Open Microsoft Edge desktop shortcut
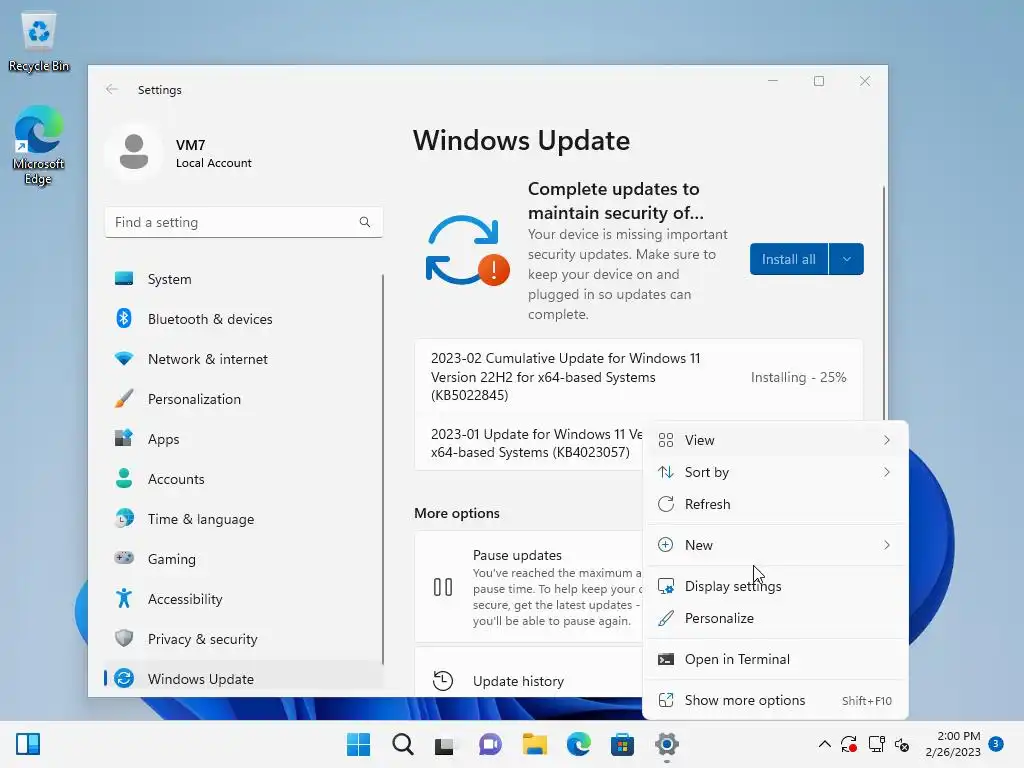1024x768 pixels. click(x=39, y=145)
